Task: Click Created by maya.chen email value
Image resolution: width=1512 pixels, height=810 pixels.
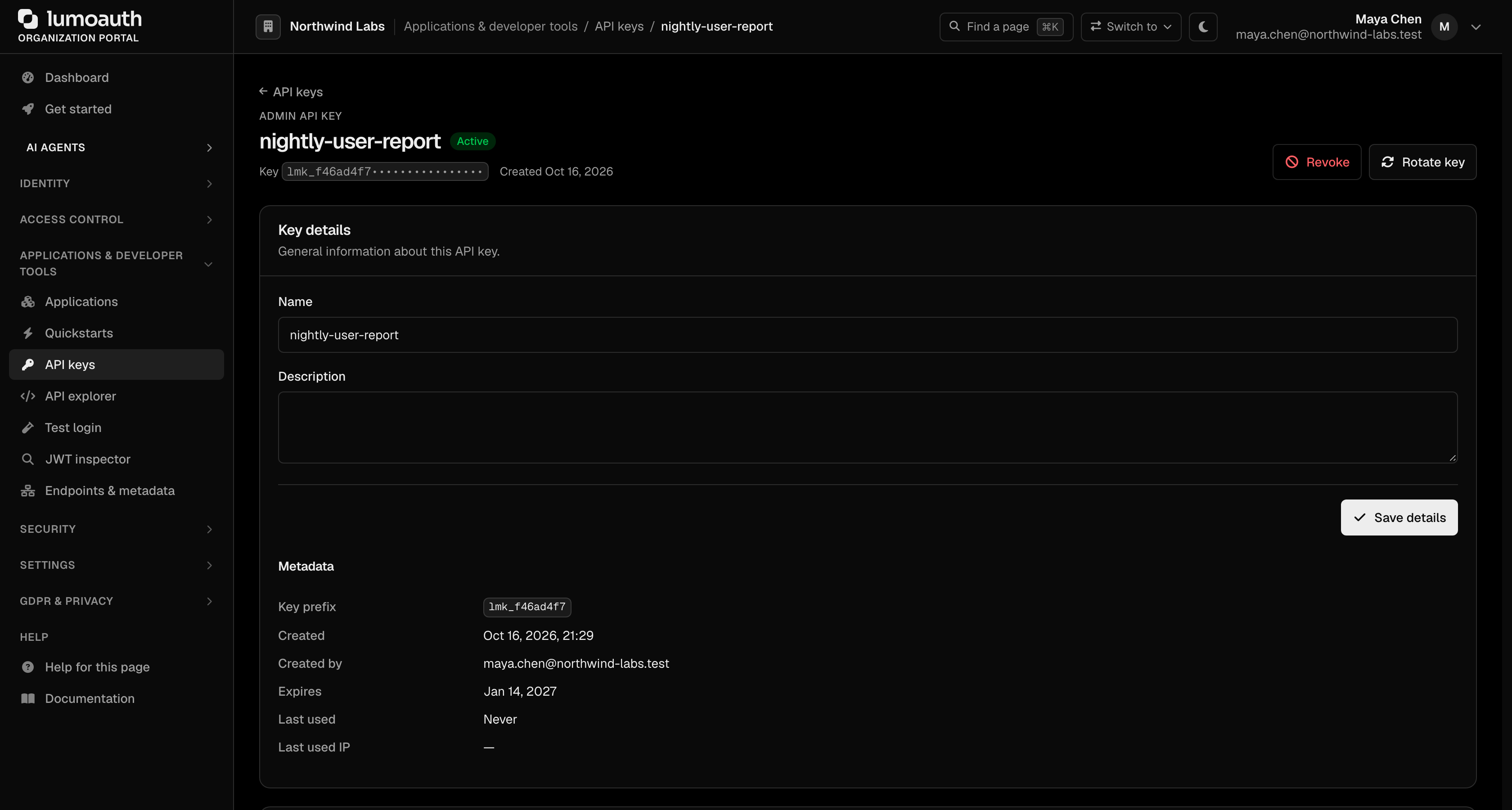Action: coord(576,664)
